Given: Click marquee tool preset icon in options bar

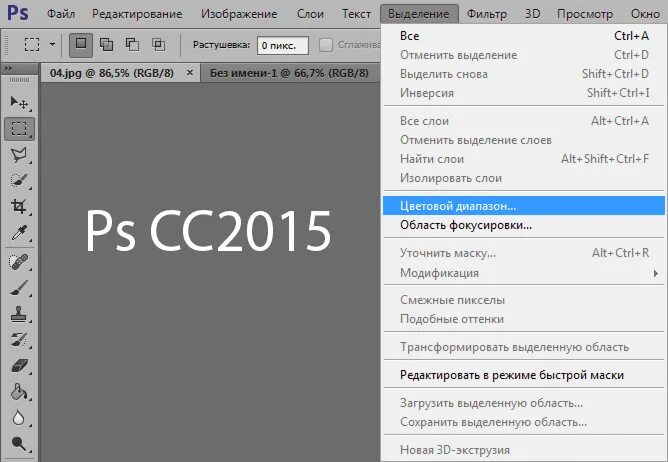Looking at the screenshot, I should (32, 44).
